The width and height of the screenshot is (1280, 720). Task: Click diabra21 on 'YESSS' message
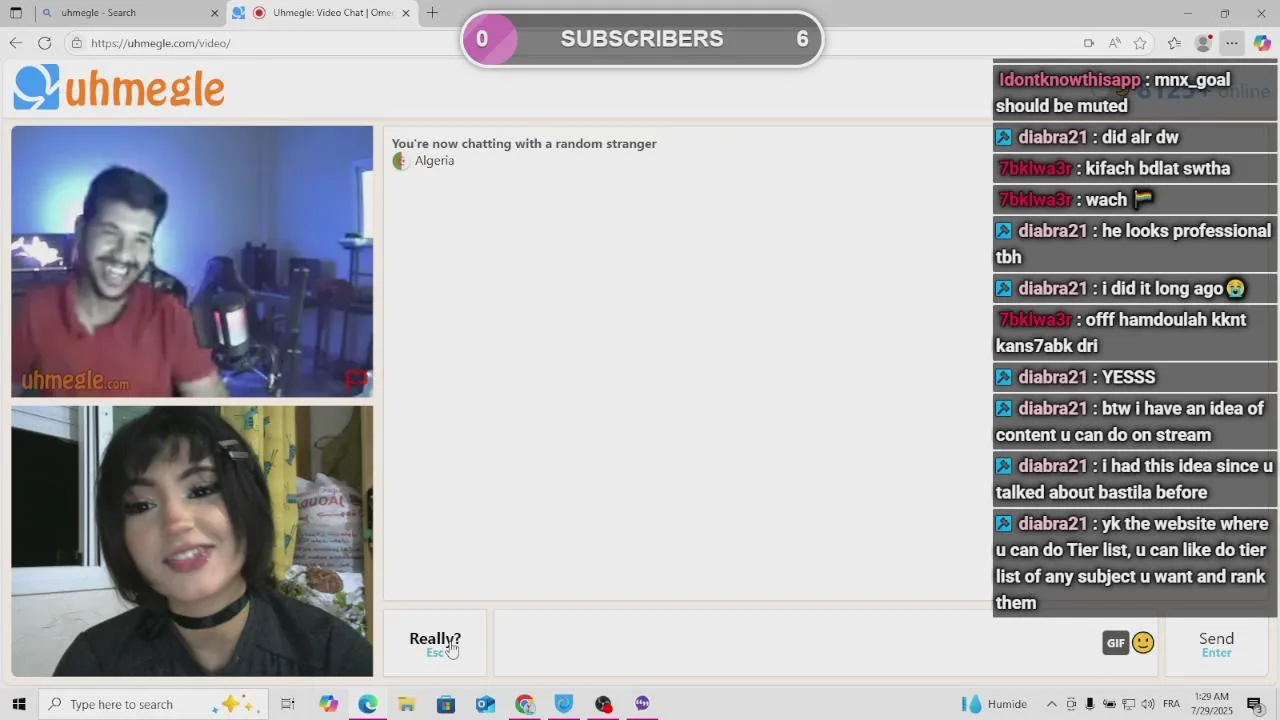point(1052,377)
